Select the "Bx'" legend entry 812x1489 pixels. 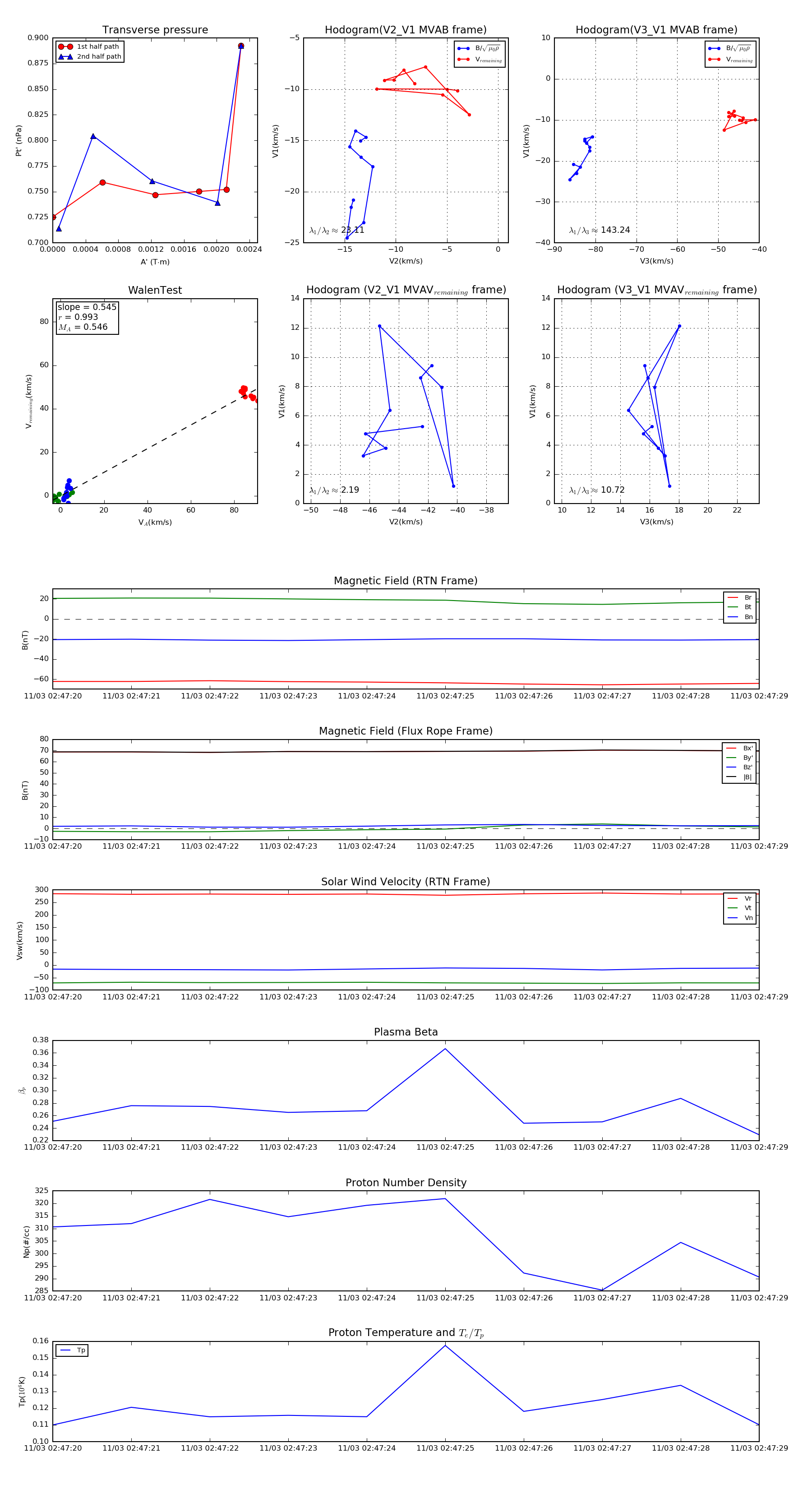[x=739, y=748]
